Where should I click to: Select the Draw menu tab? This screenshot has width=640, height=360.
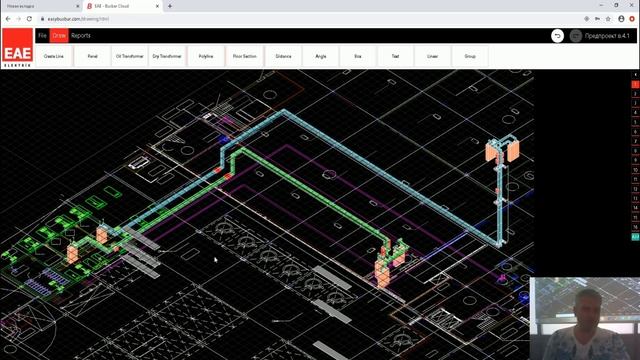(59, 36)
